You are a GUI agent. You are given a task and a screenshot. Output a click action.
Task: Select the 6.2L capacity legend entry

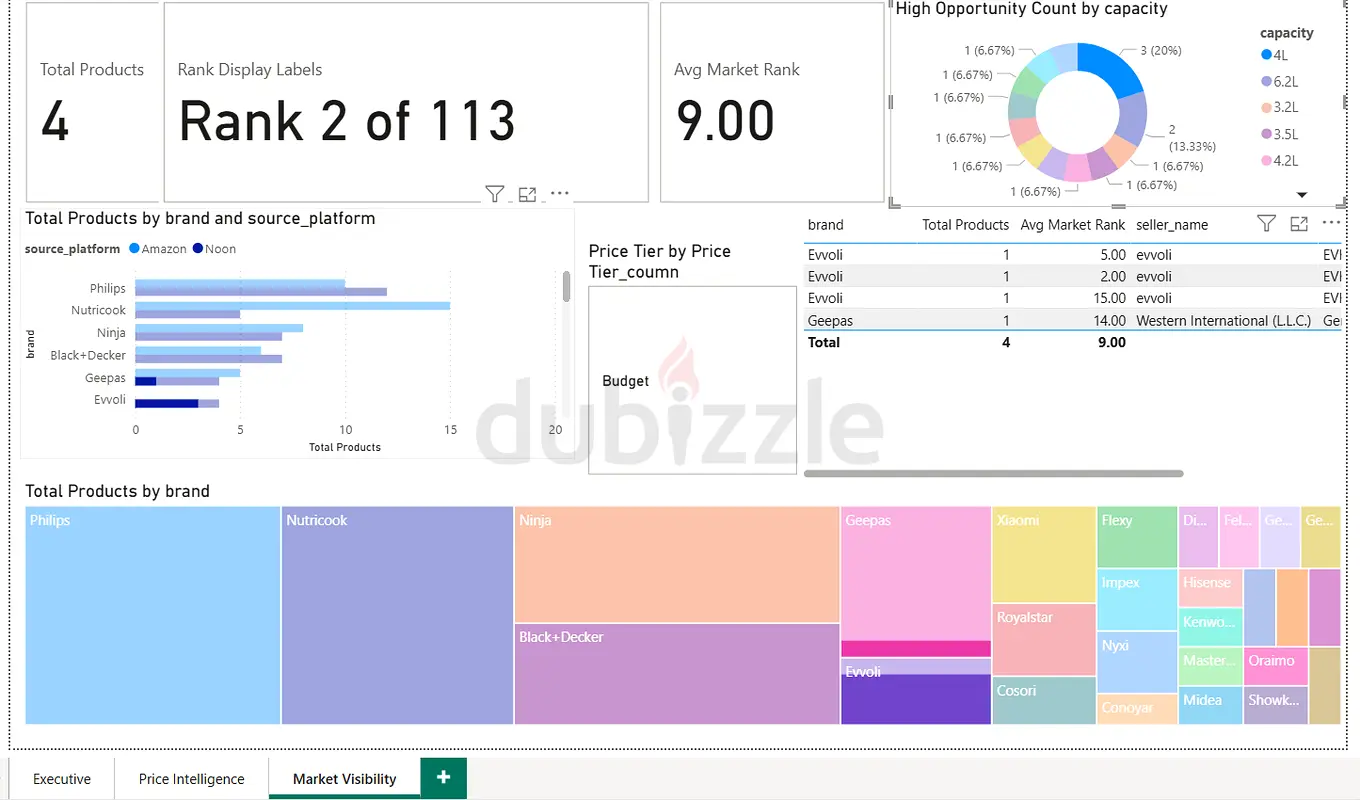tap(1279, 82)
